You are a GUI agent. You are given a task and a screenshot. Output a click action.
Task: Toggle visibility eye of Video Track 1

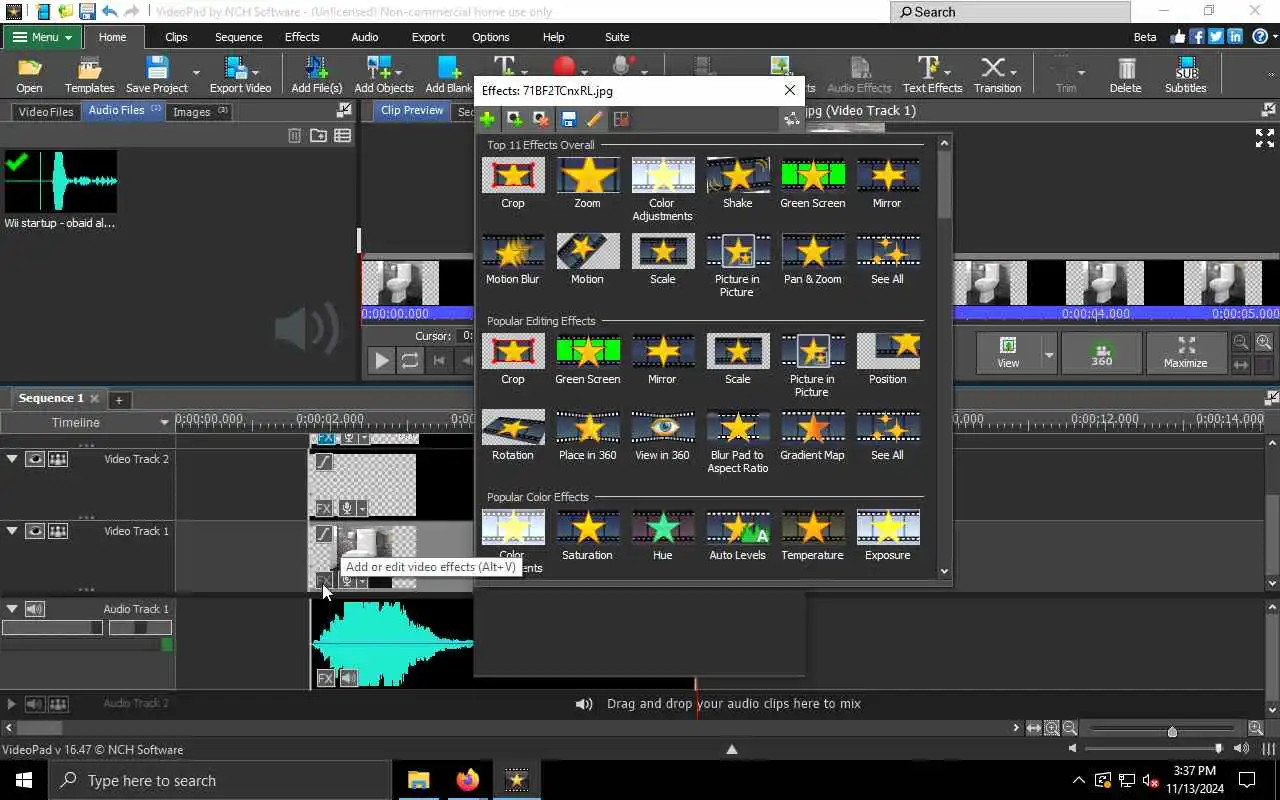pos(35,531)
